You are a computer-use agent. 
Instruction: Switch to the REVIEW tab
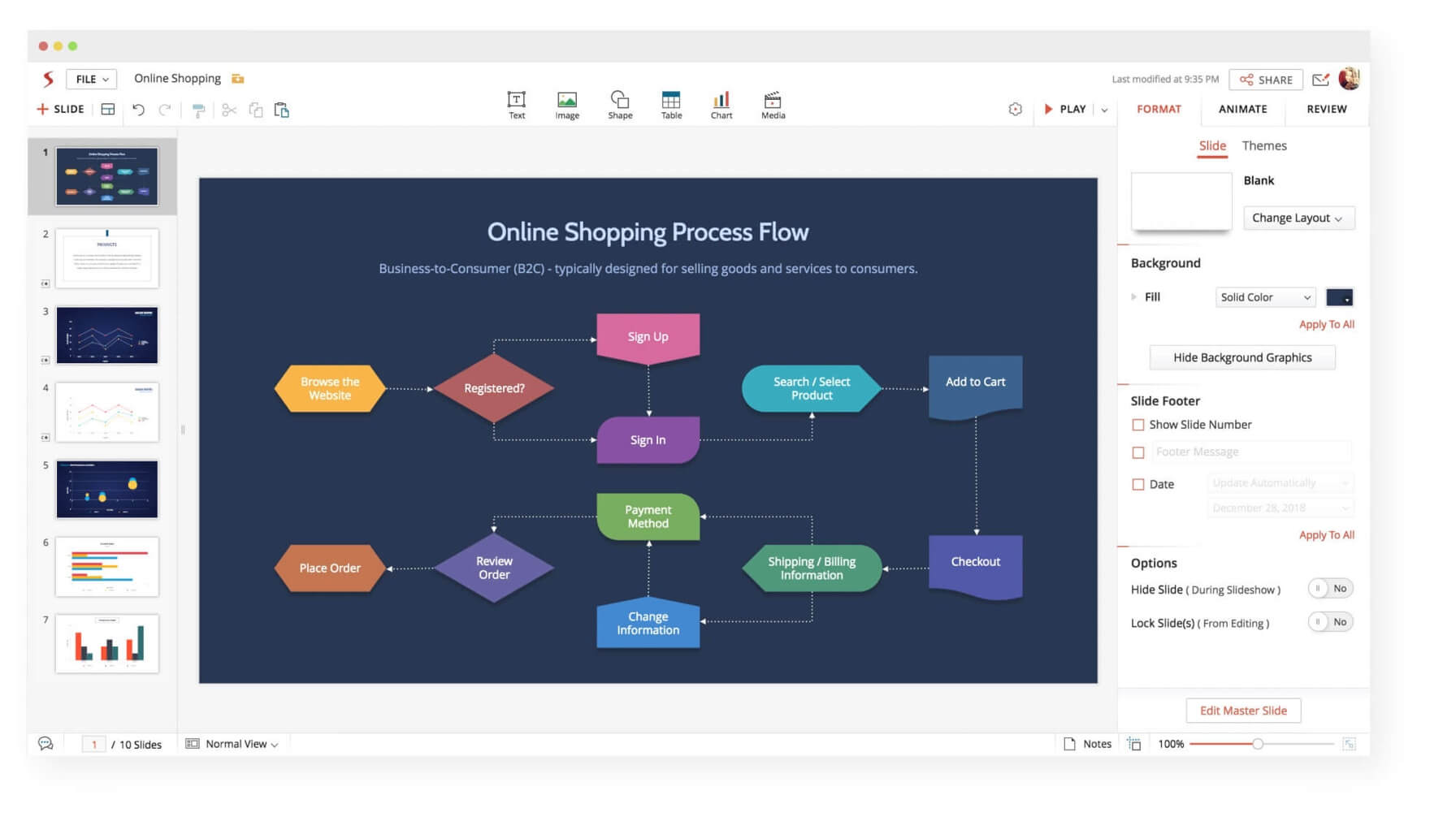click(x=1326, y=109)
